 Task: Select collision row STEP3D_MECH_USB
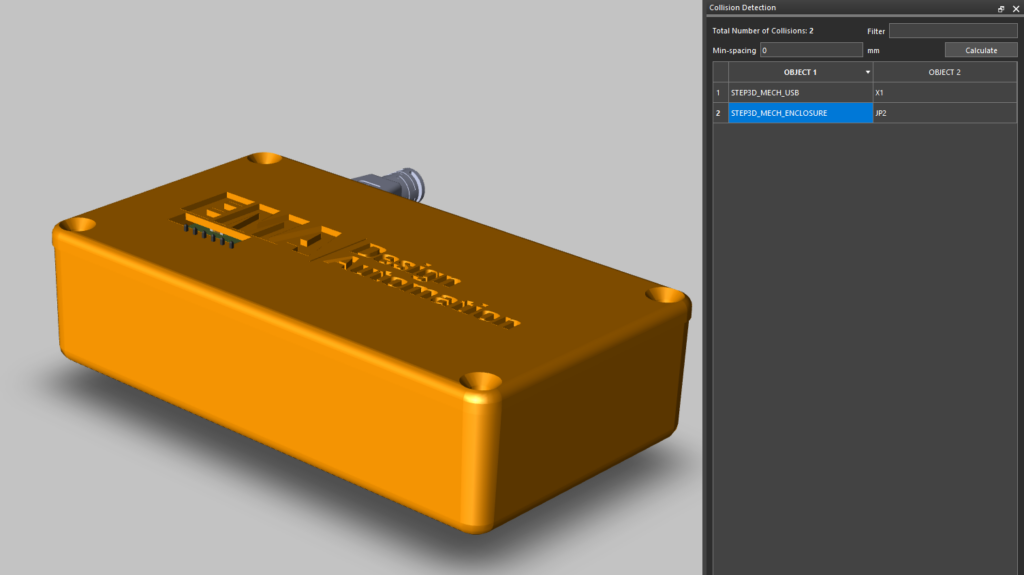[x=800, y=93]
